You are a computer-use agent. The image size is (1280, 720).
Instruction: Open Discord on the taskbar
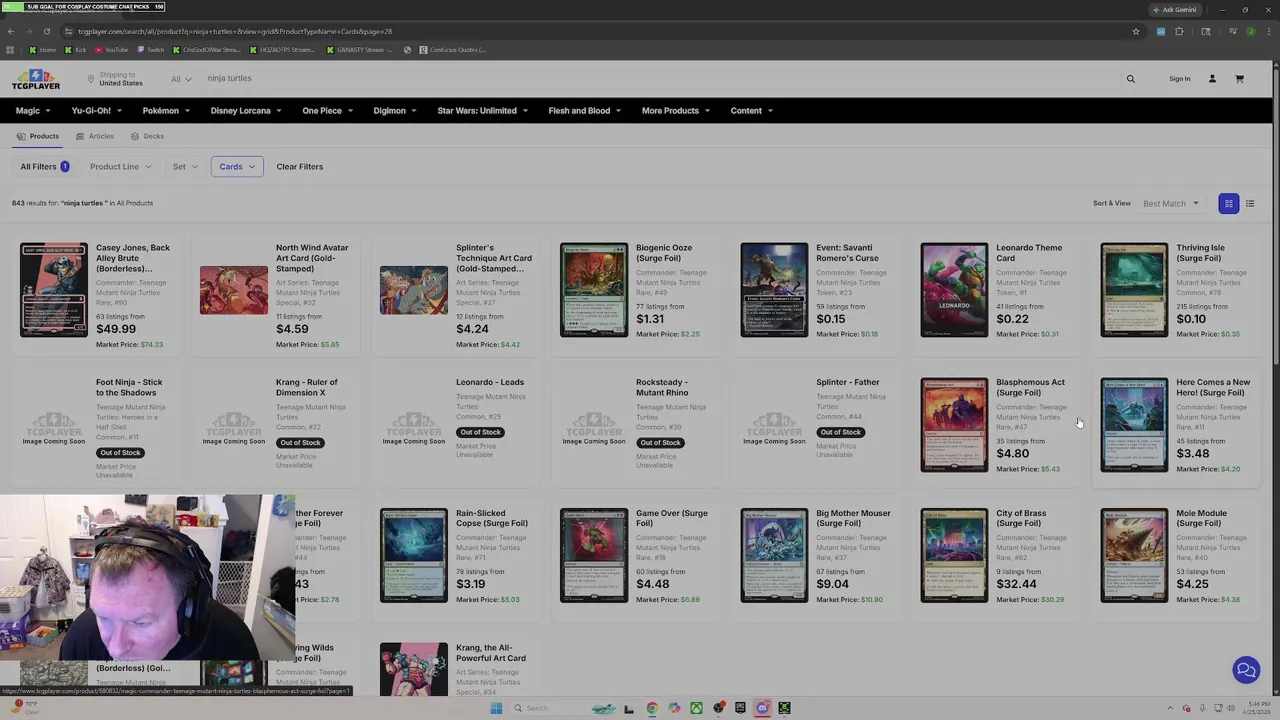tap(762, 708)
